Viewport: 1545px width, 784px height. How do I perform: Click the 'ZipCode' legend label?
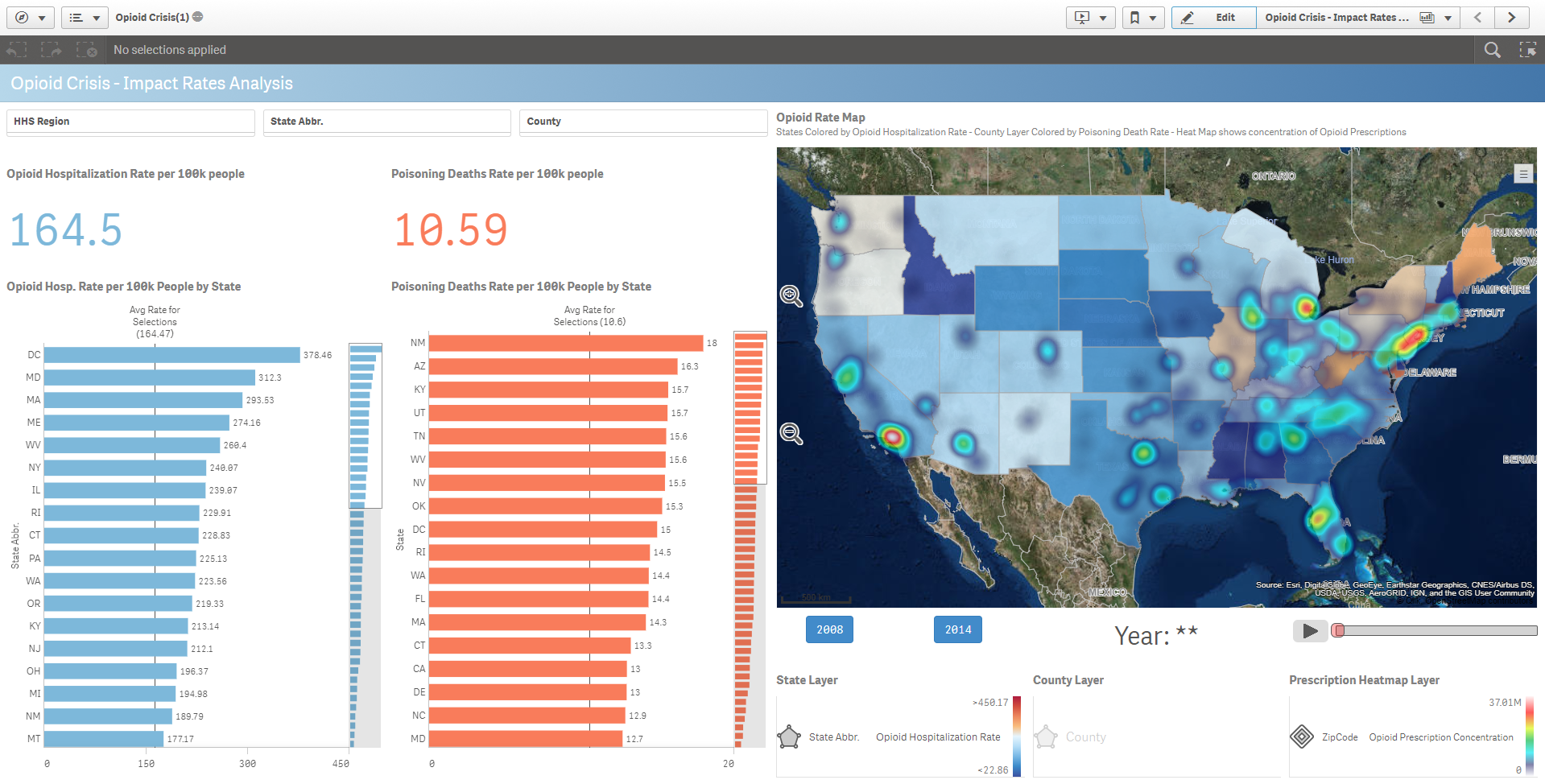1340,737
